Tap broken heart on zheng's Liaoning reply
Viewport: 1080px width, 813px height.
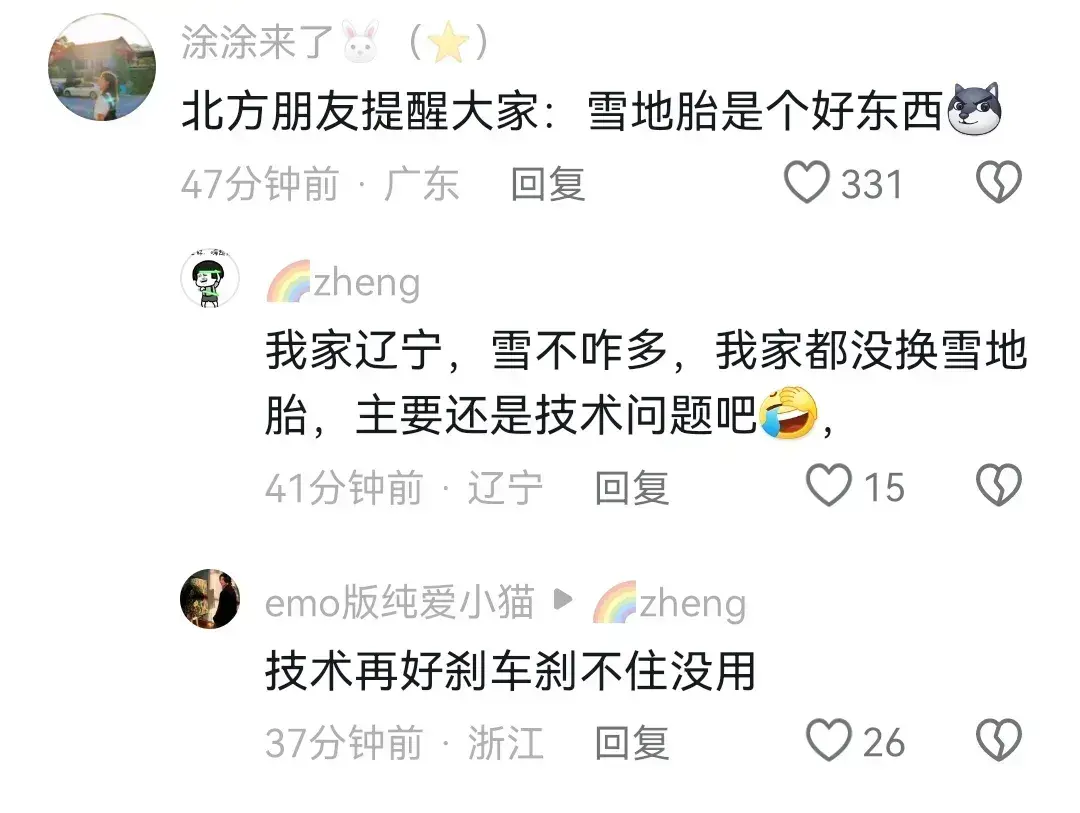[x=999, y=486]
